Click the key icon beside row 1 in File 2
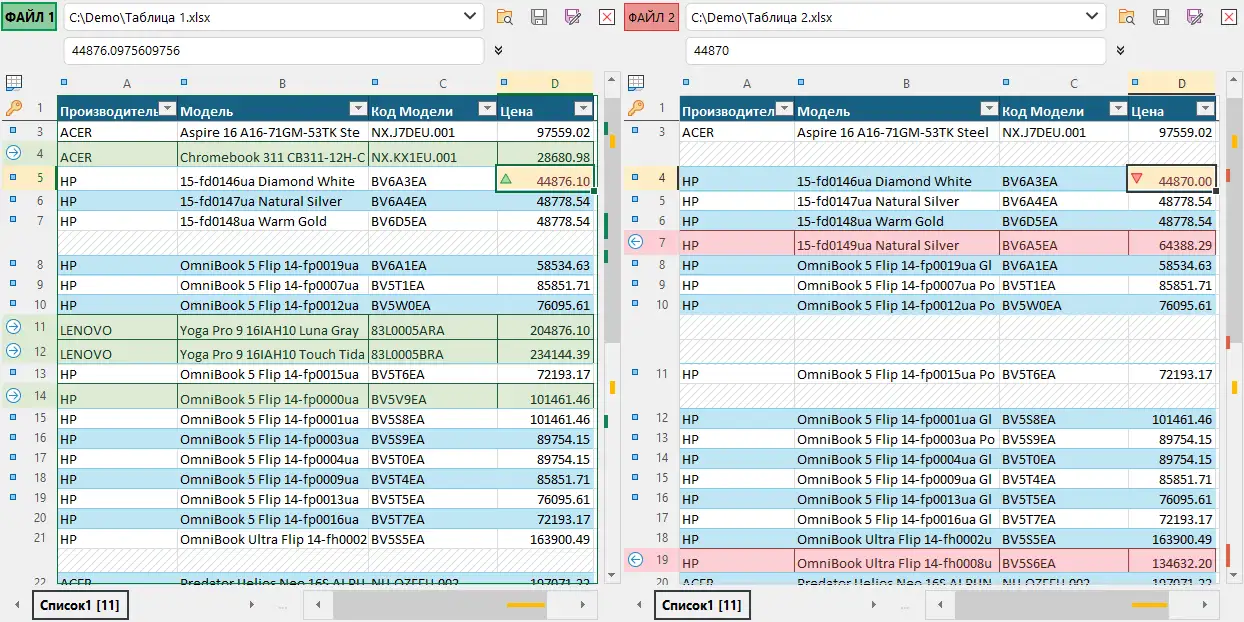 (636, 108)
